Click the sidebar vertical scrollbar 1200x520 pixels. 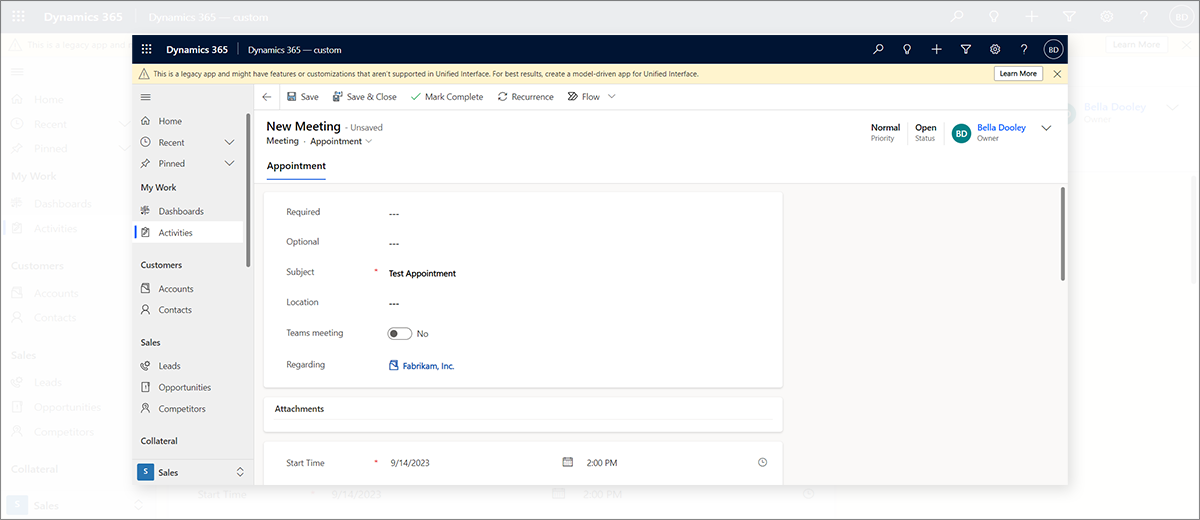coord(248,190)
